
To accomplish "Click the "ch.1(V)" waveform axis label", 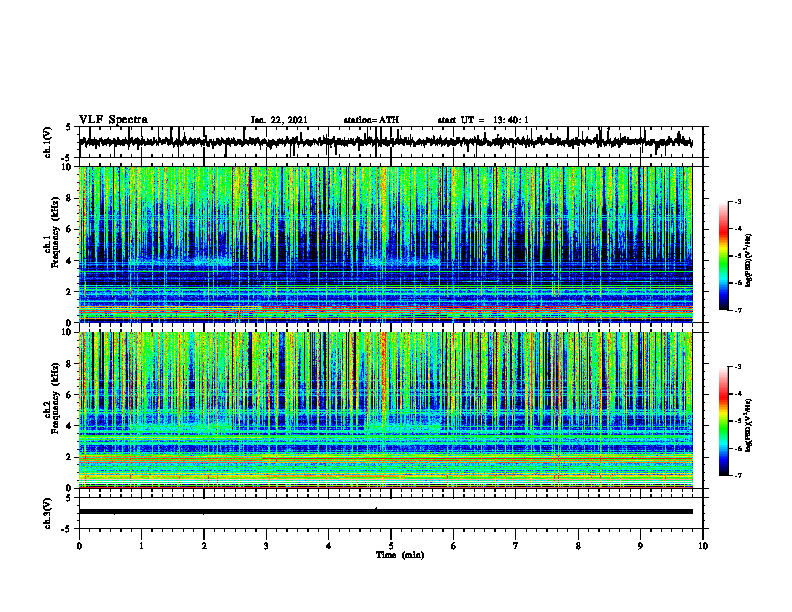I will pos(48,142).
